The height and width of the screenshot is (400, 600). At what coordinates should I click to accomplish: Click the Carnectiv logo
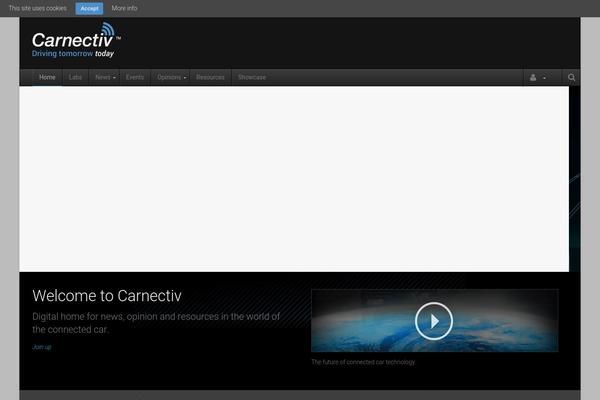point(76,40)
